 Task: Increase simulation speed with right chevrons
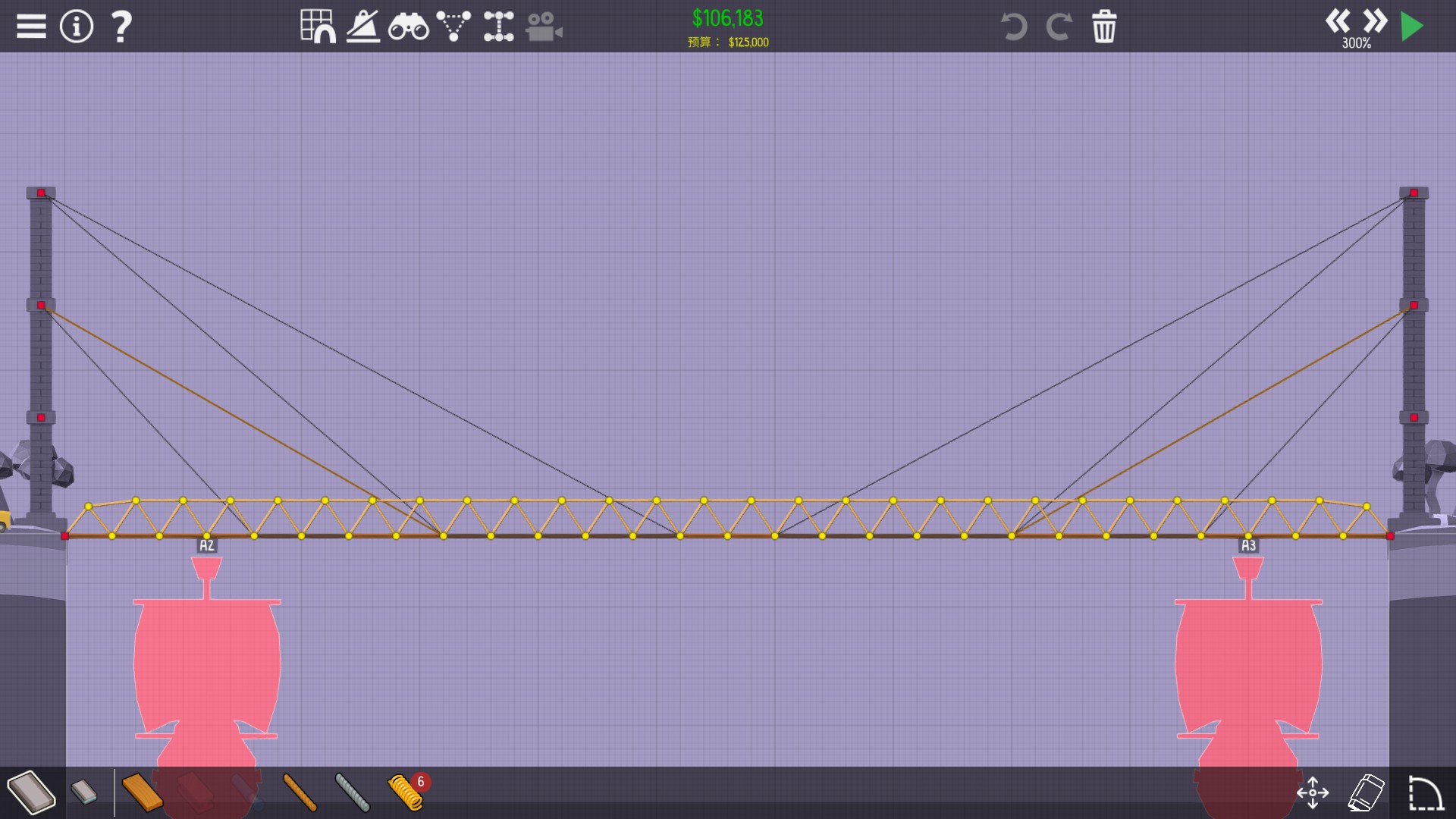tap(1375, 20)
